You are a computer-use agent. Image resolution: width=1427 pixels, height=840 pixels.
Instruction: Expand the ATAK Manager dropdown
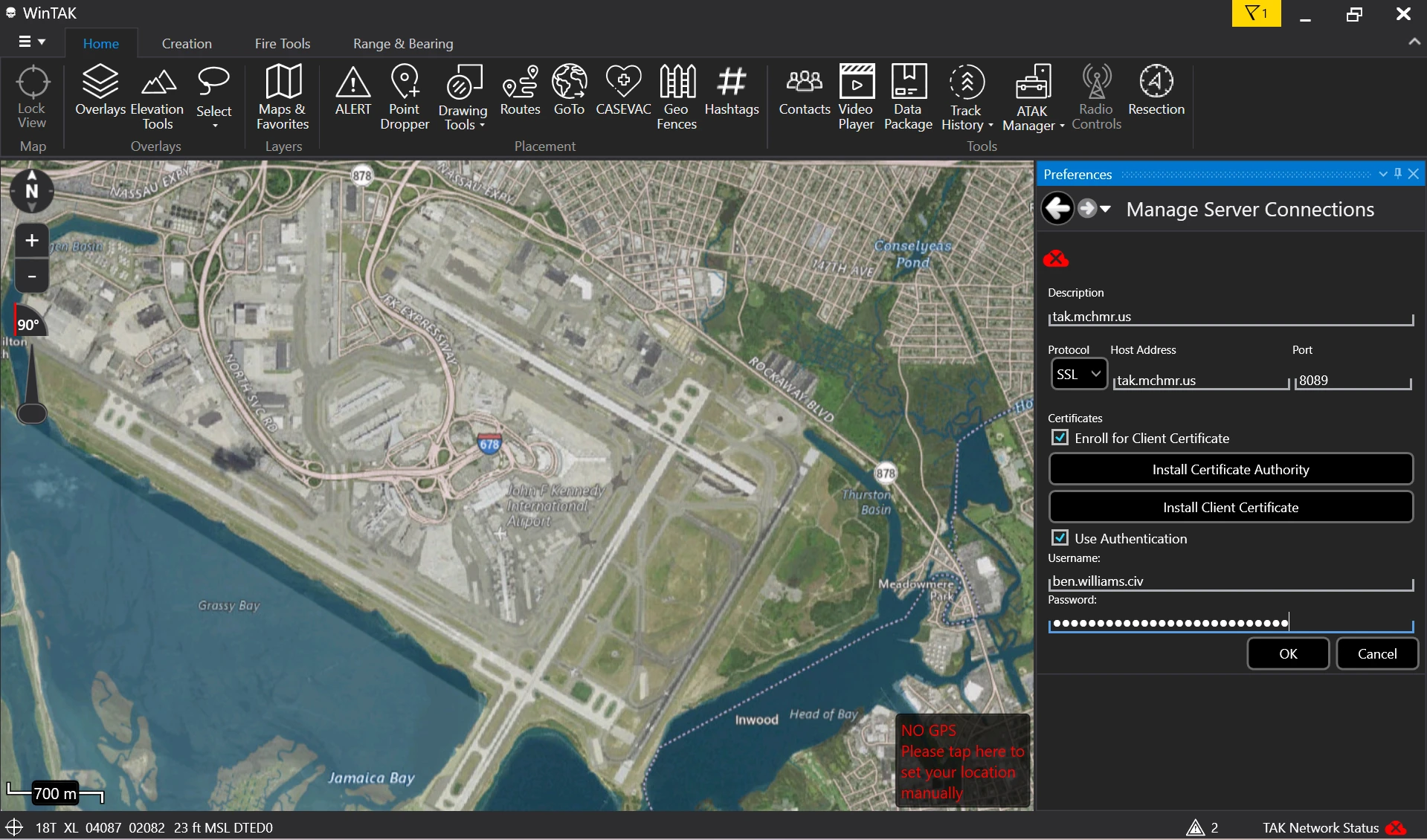pyautogui.click(x=1033, y=97)
